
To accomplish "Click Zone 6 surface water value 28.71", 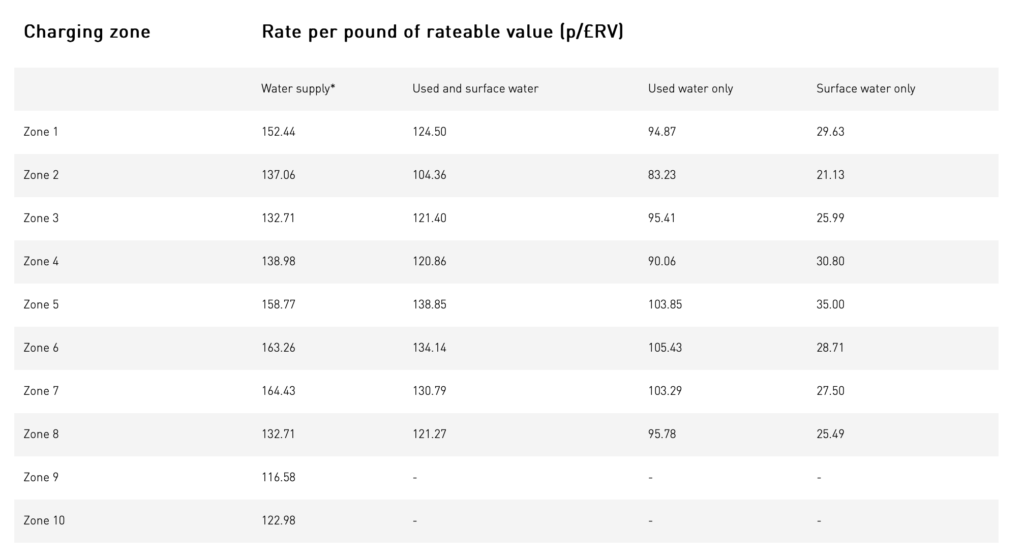I will 830,348.
